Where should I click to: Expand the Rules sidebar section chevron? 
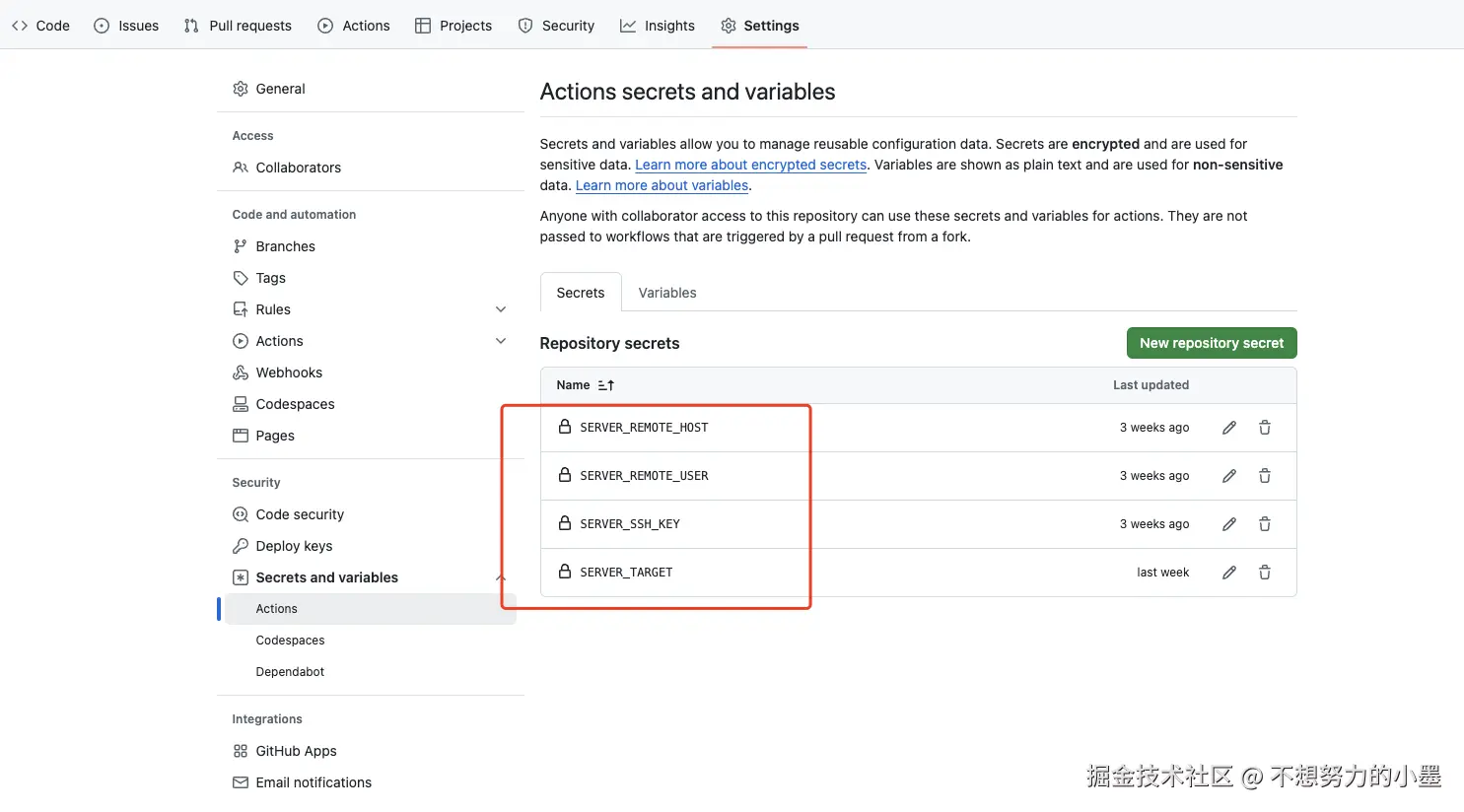501,309
